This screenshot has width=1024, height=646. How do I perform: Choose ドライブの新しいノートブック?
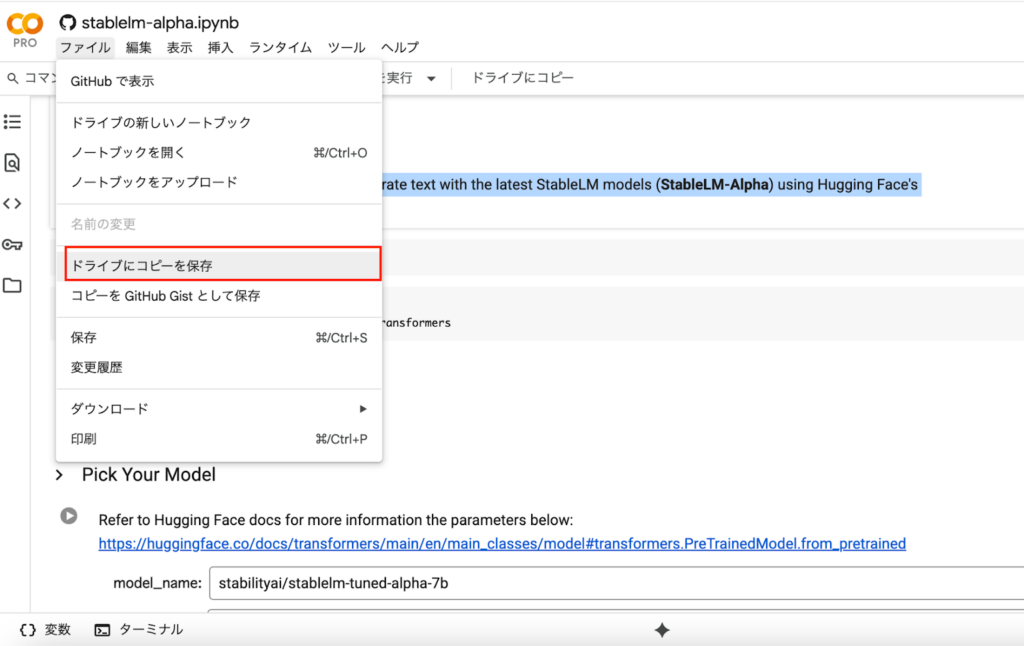pyautogui.click(x=219, y=123)
